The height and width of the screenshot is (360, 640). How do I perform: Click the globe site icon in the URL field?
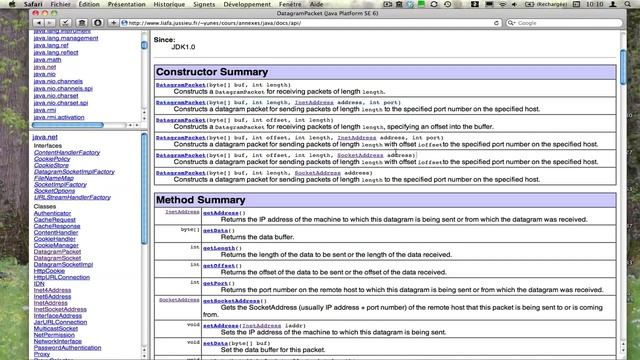tap(124, 23)
